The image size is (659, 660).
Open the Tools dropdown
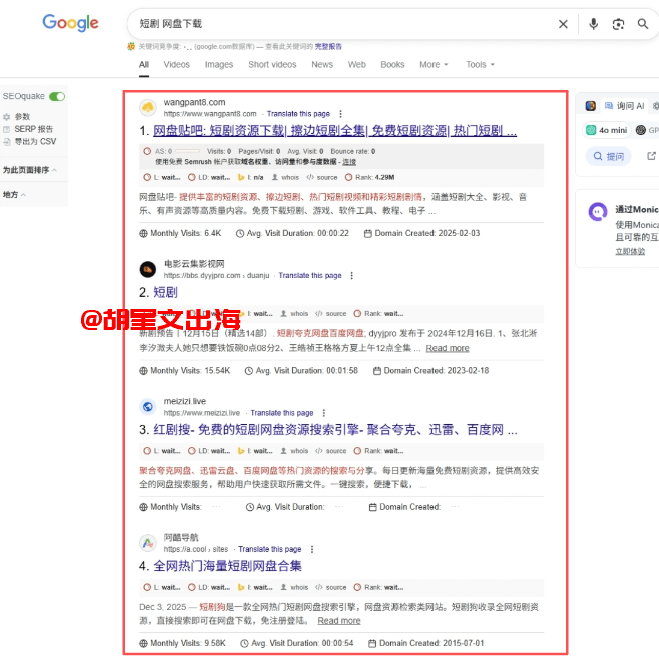coord(480,64)
